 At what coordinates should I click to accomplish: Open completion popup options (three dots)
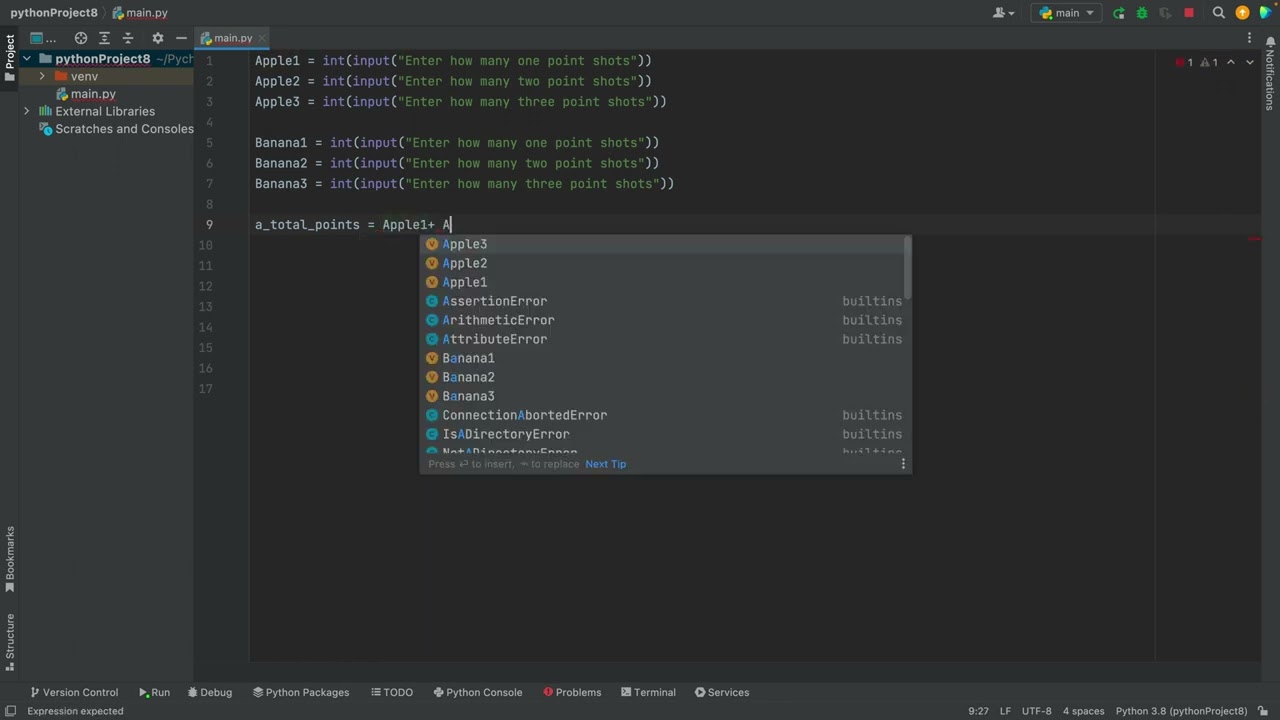(903, 464)
